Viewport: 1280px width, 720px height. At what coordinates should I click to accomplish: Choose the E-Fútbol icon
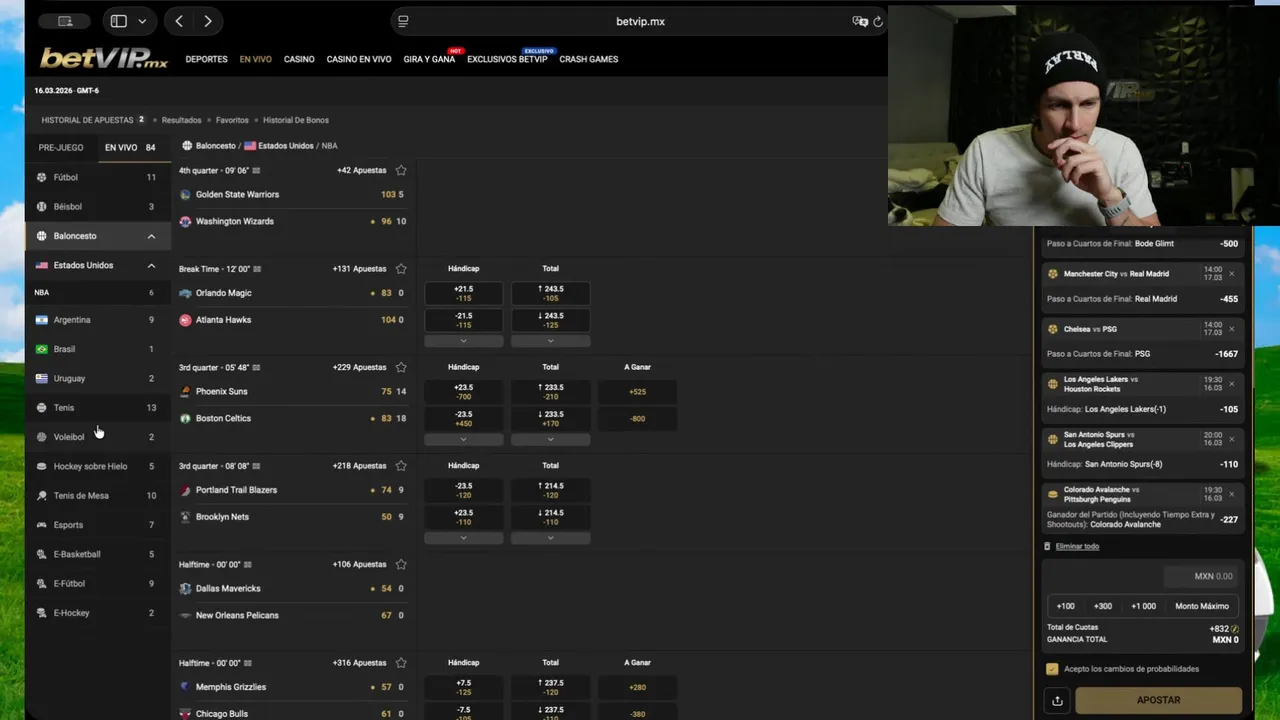pyautogui.click(x=41, y=583)
